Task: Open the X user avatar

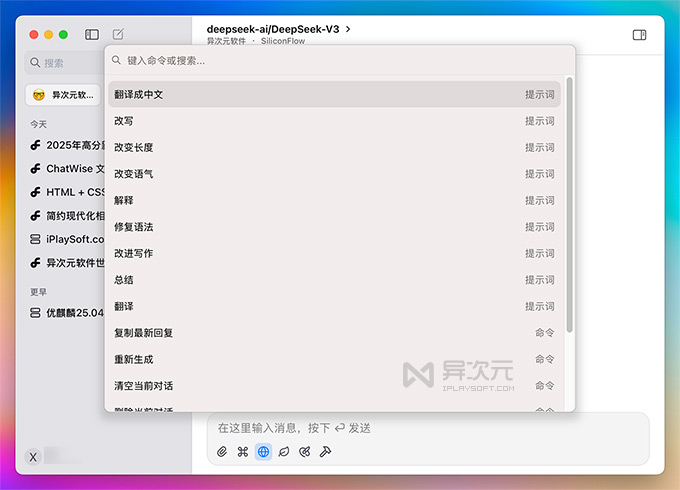Action: (x=33, y=457)
